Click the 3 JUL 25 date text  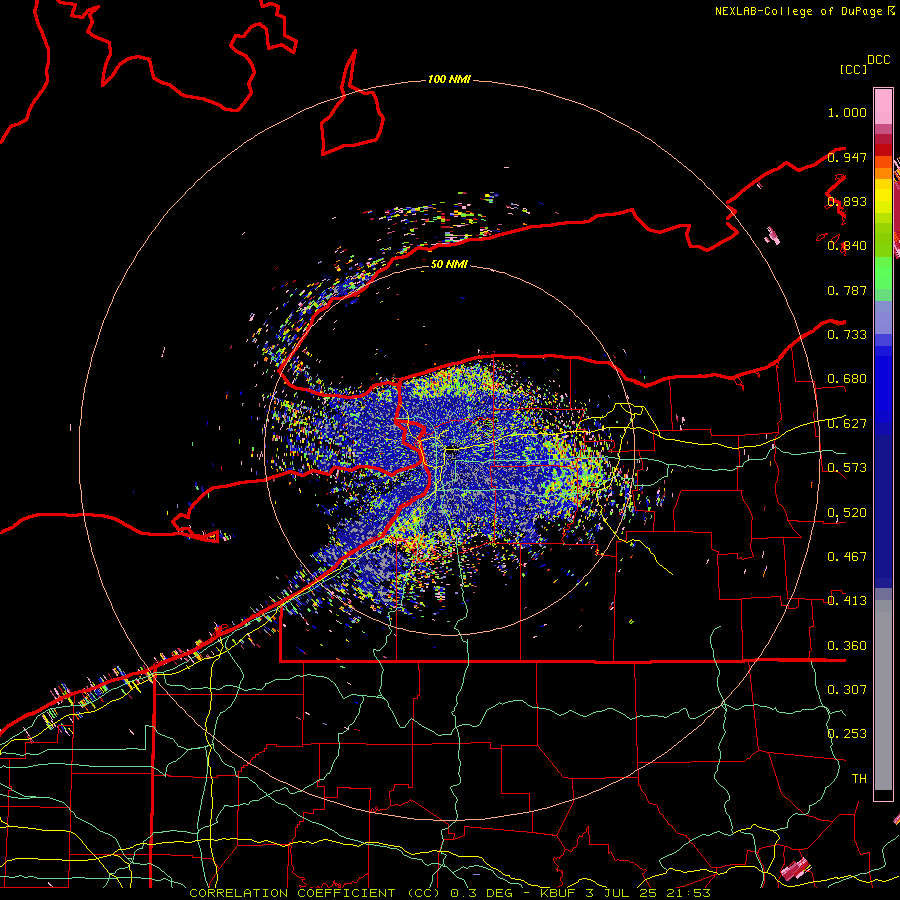coord(621,893)
